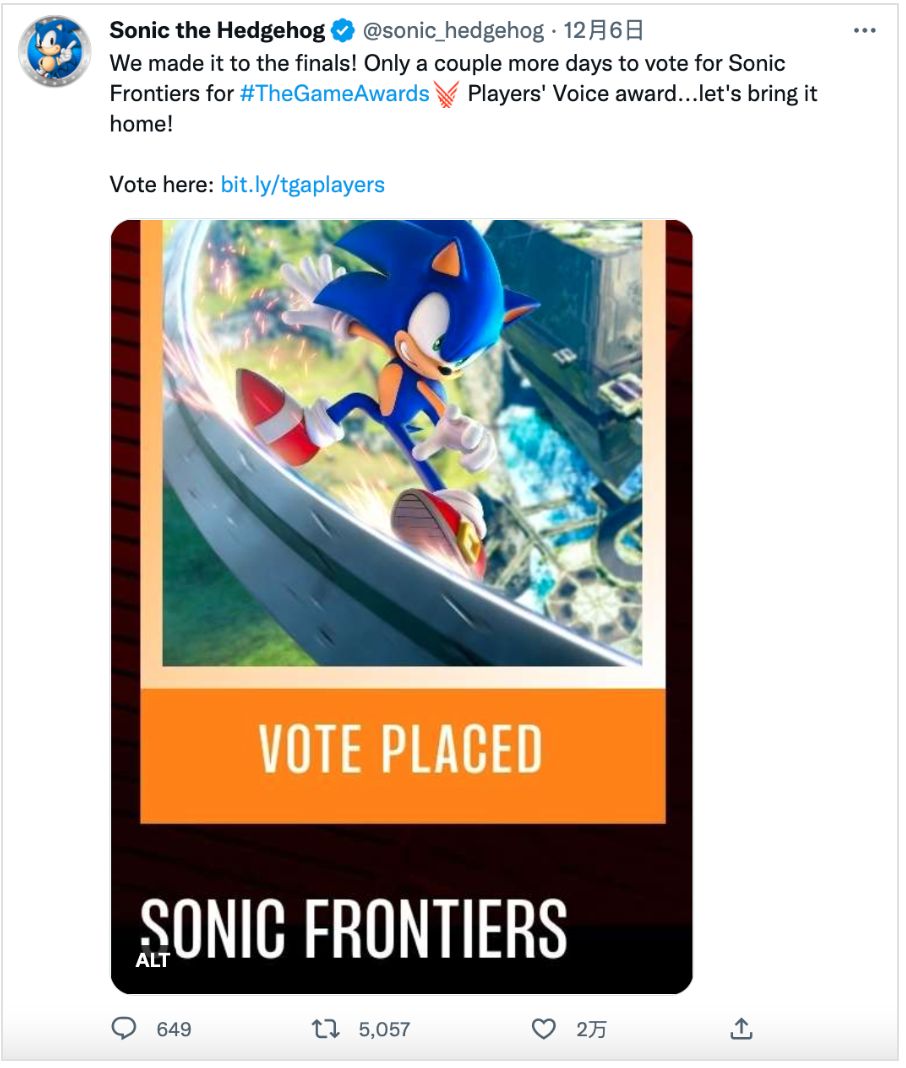Screen dimensions: 906x1068
Task: Click the "Sonic the Hedgehog" display name
Action: pos(217,31)
